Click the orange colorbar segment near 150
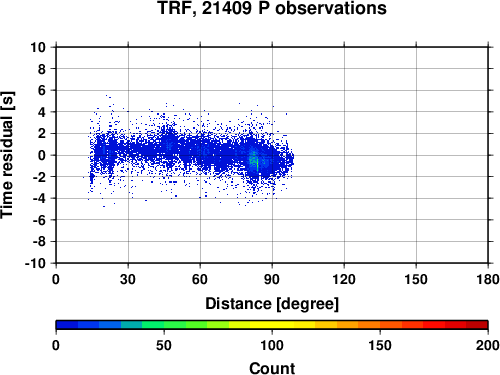Viewport: 500px width, 375px height. 380,324
